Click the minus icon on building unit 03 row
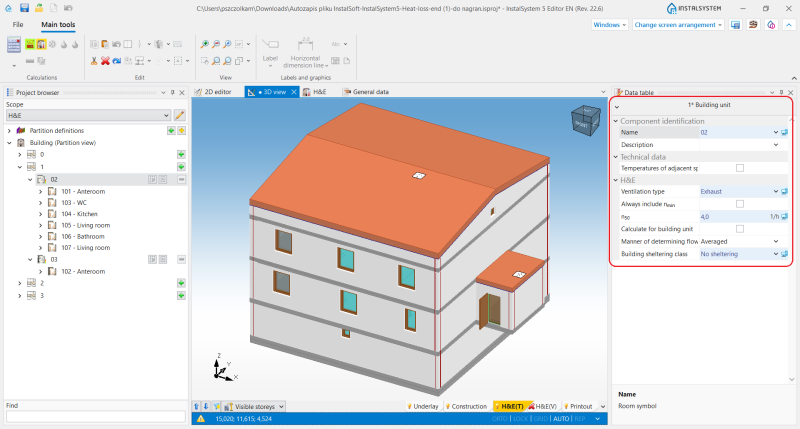Screen dimensions: 800x429 [x=181, y=260]
